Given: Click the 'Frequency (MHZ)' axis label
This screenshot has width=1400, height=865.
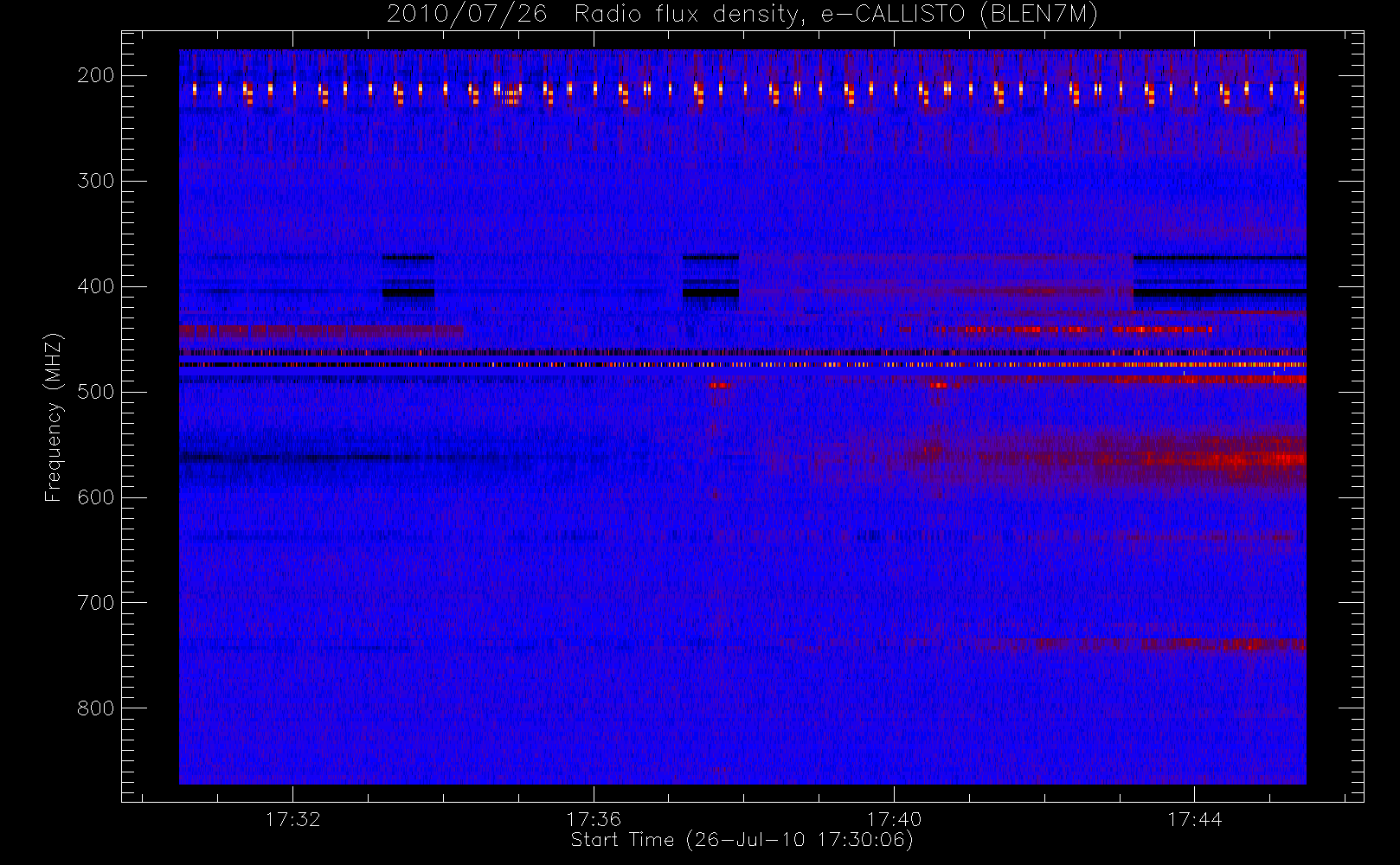Looking at the screenshot, I should (x=54, y=417).
